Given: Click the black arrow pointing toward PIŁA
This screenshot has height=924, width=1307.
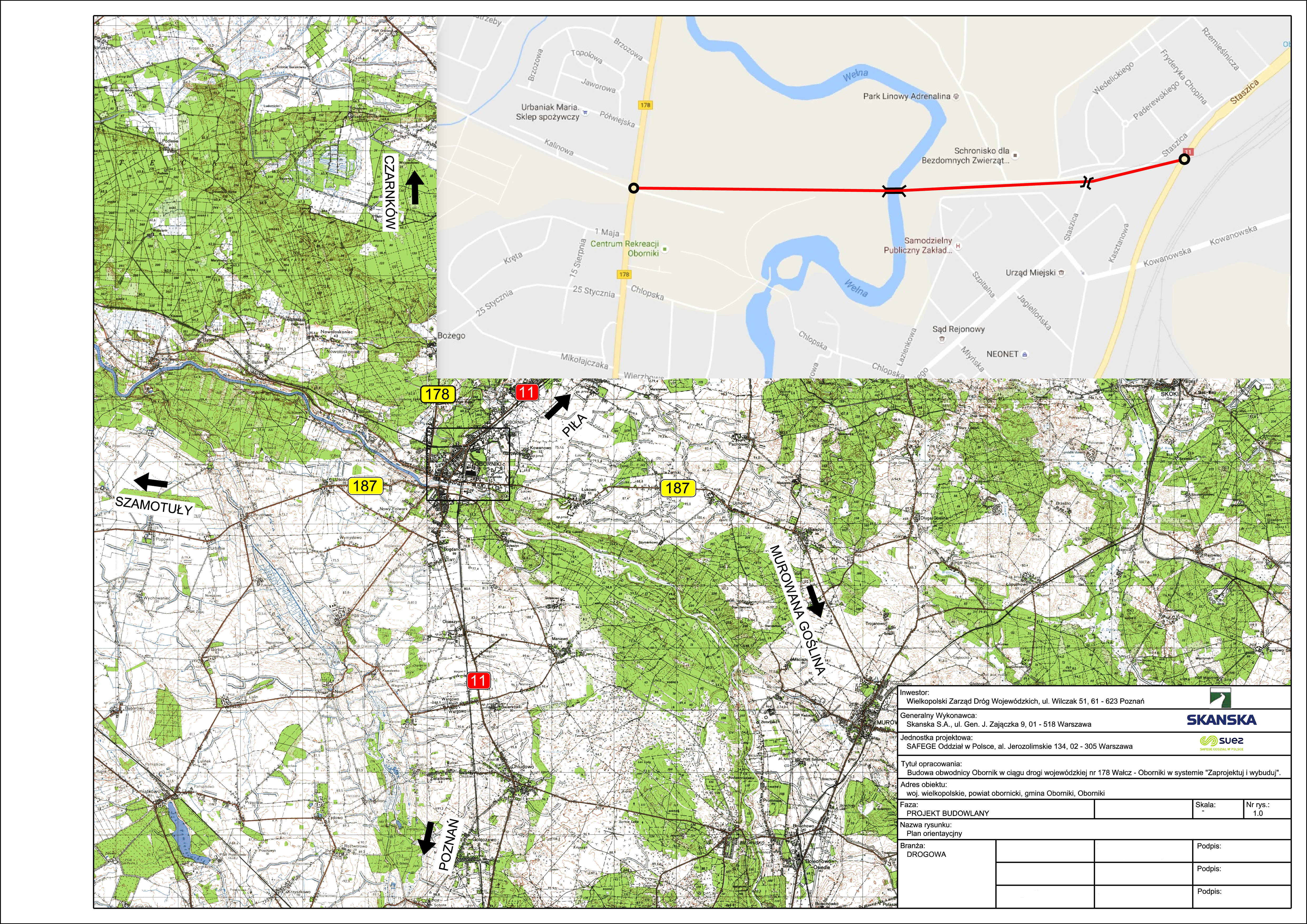Looking at the screenshot, I should click(558, 406).
